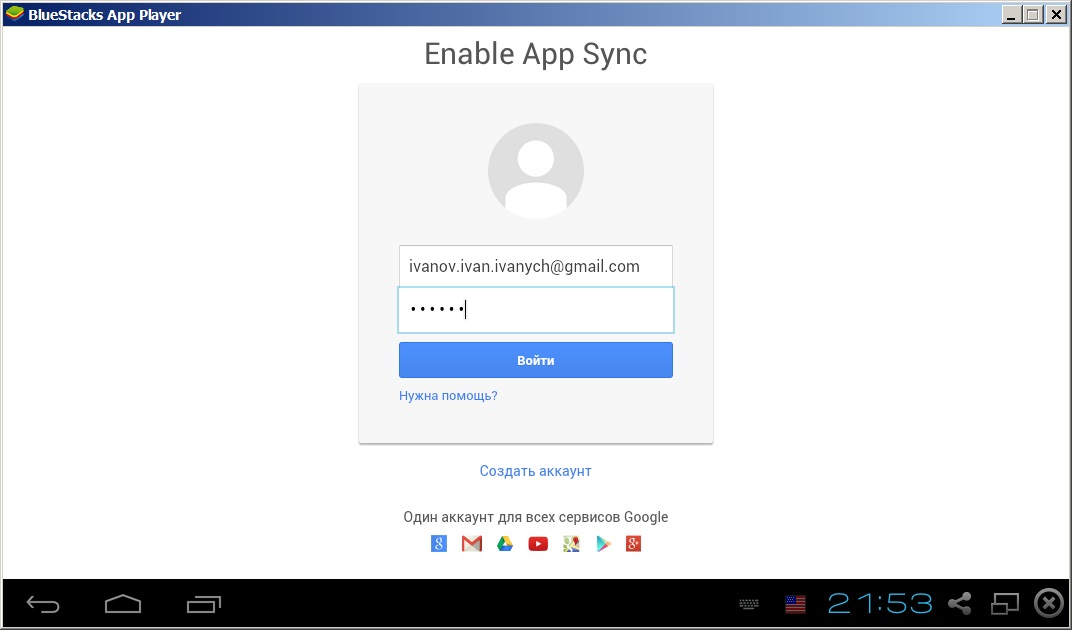Tap the Android home icon
The width and height of the screenshot is (1072, 630).
pos(123,604)
